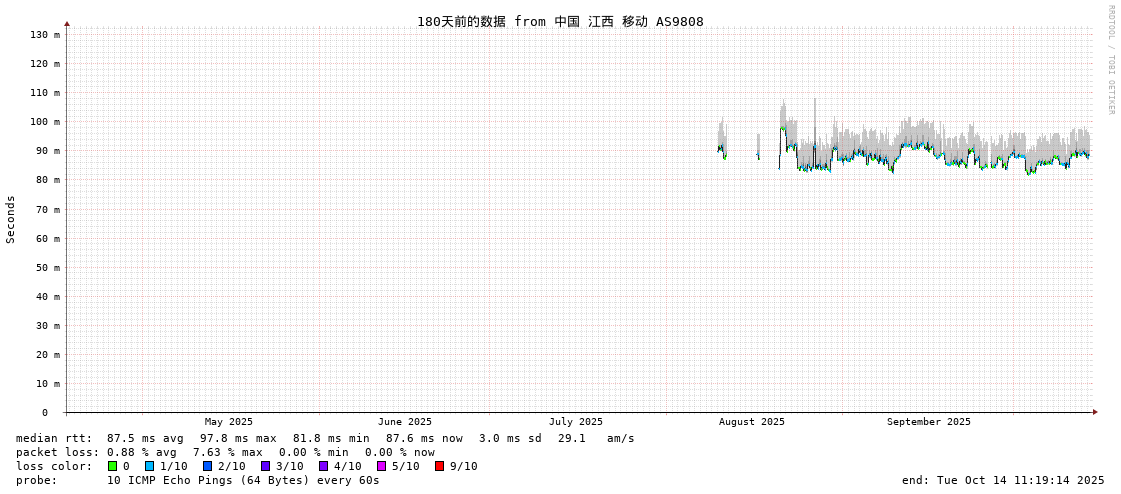Click the July 2025 x-axis label
Screen dimensions: 1121x494
click(576, 422)
